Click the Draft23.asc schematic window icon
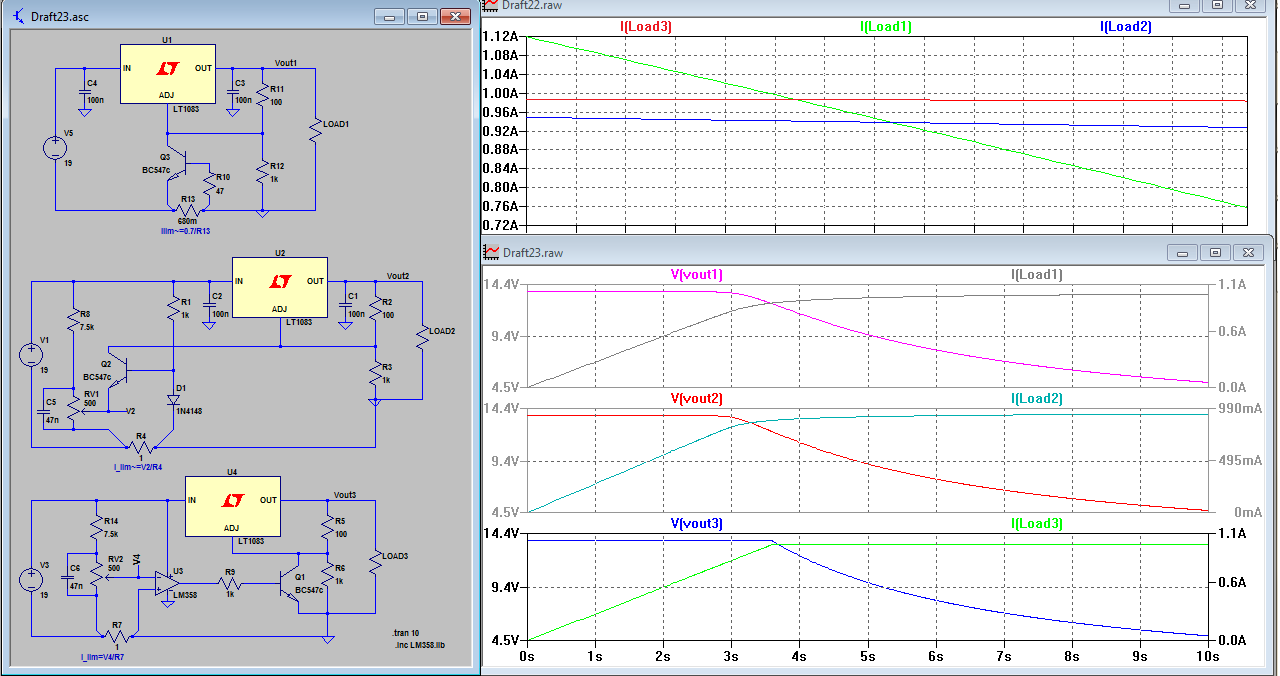Image resolution: width=1280 pixels, height=676 pixels. pyautogui.click(x=19, y=17)
